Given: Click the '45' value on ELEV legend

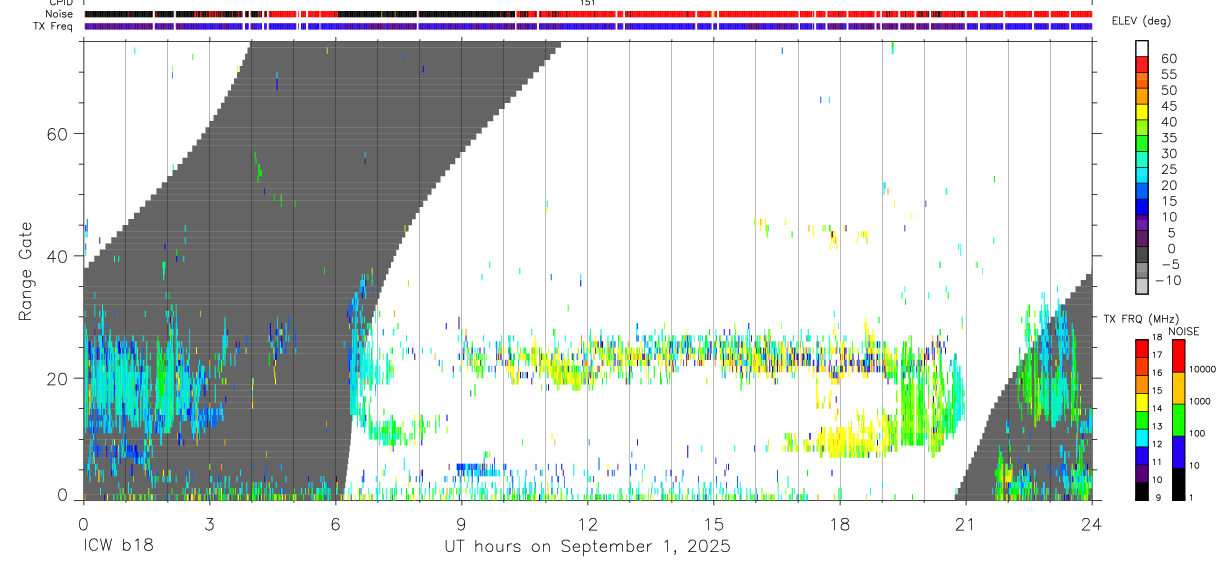Looking at the screenshot, I should [x=1168, y=106].
